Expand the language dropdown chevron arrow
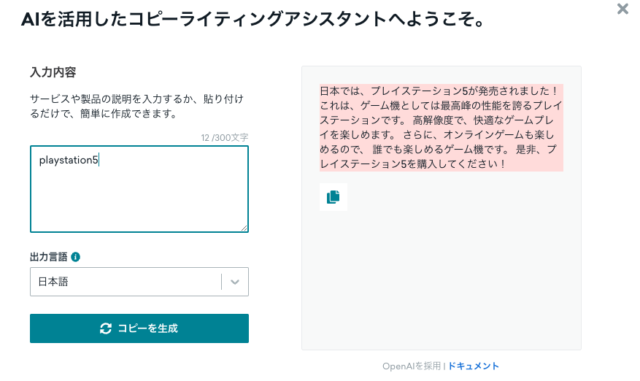 235,282
